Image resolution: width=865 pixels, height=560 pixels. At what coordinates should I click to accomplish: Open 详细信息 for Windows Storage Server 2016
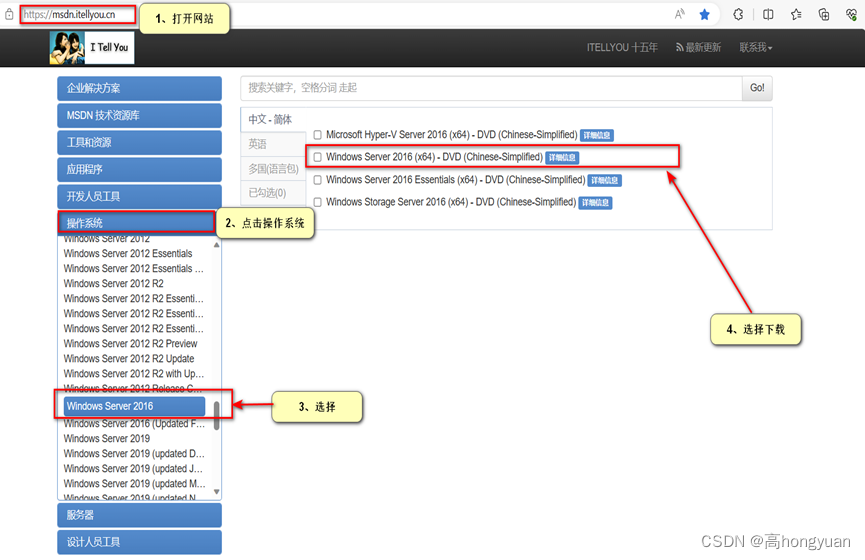(x=595, y=202)
